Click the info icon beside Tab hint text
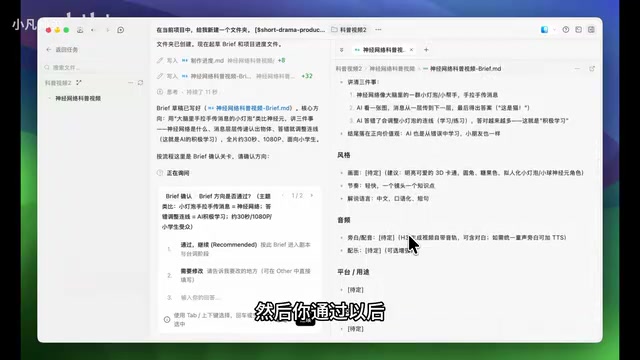 pyautogui.click(x=167, y=319)
